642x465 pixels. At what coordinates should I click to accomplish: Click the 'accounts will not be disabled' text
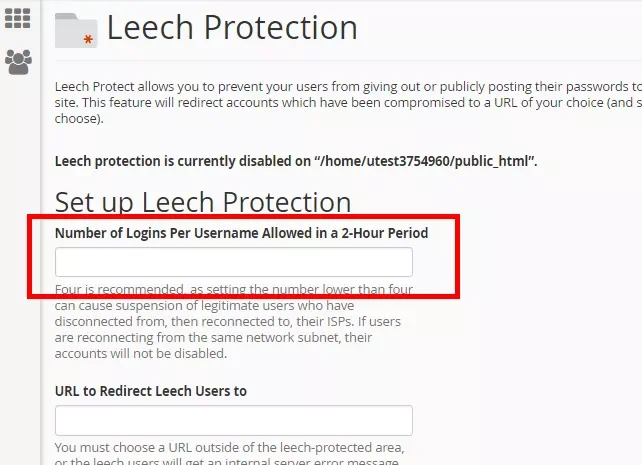141,353
